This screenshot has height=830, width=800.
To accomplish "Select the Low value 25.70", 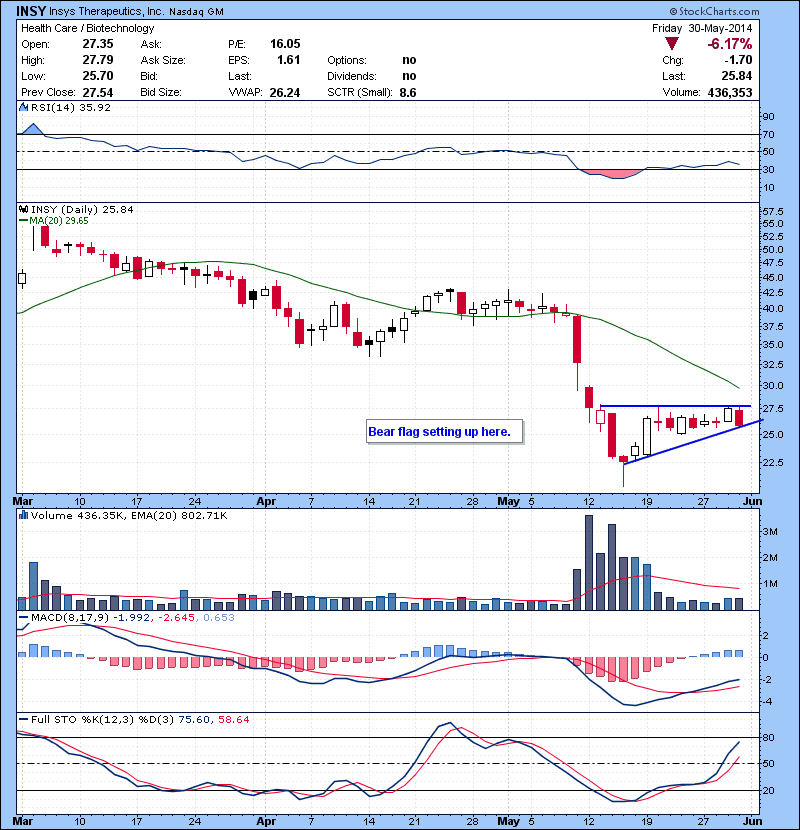I will [98, 76].
